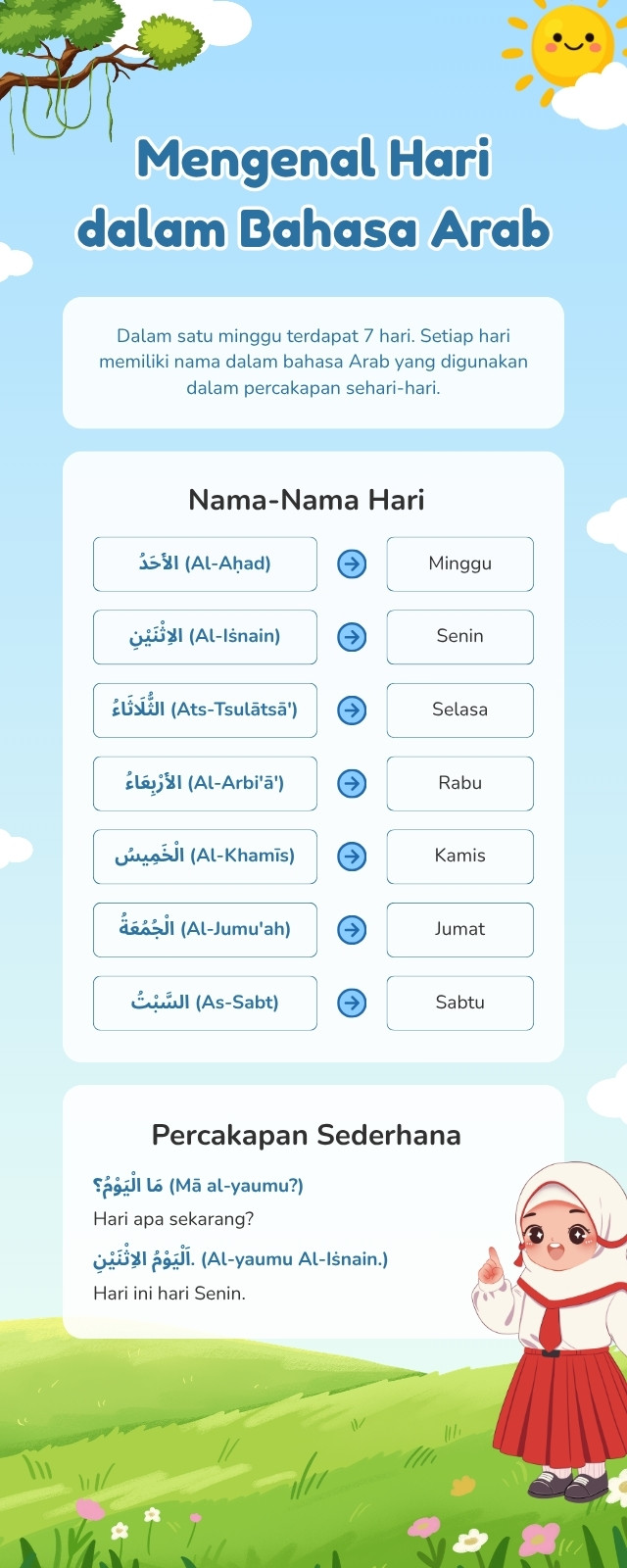Click the Mā al-yaumu question line
Screen dimensions: 627x1568
[198, 1186]
